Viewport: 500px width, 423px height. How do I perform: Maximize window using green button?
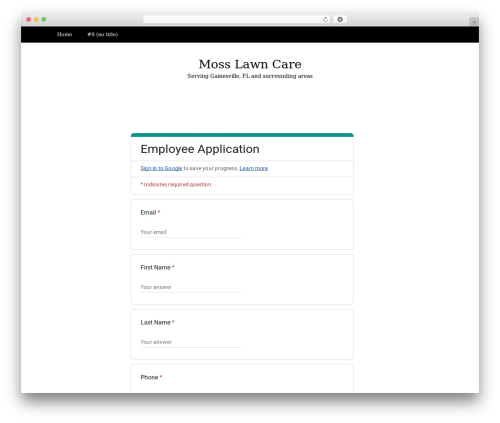point(44,19)
